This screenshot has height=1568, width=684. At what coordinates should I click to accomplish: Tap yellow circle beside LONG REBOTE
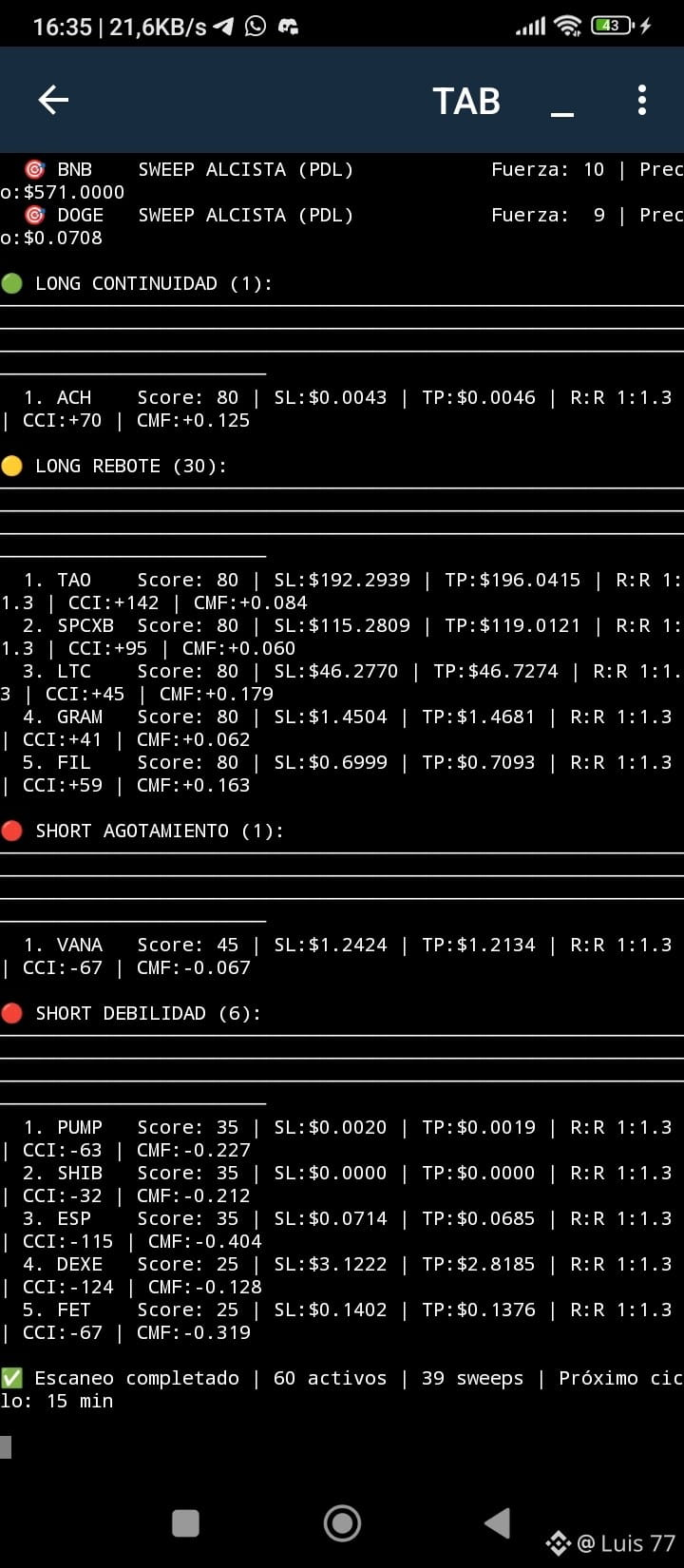point(12,466)
